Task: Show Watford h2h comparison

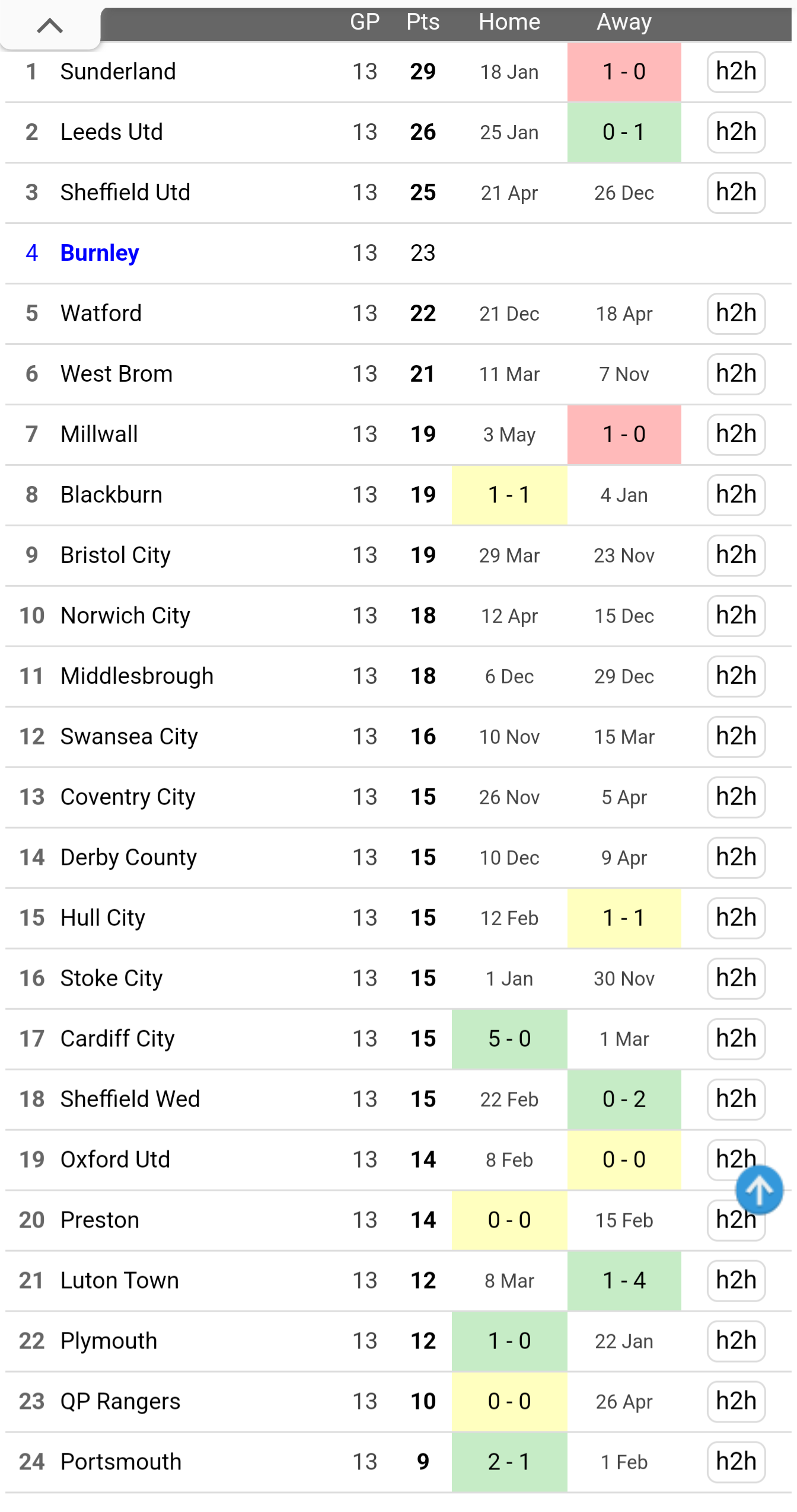Action: pos(735,314)
